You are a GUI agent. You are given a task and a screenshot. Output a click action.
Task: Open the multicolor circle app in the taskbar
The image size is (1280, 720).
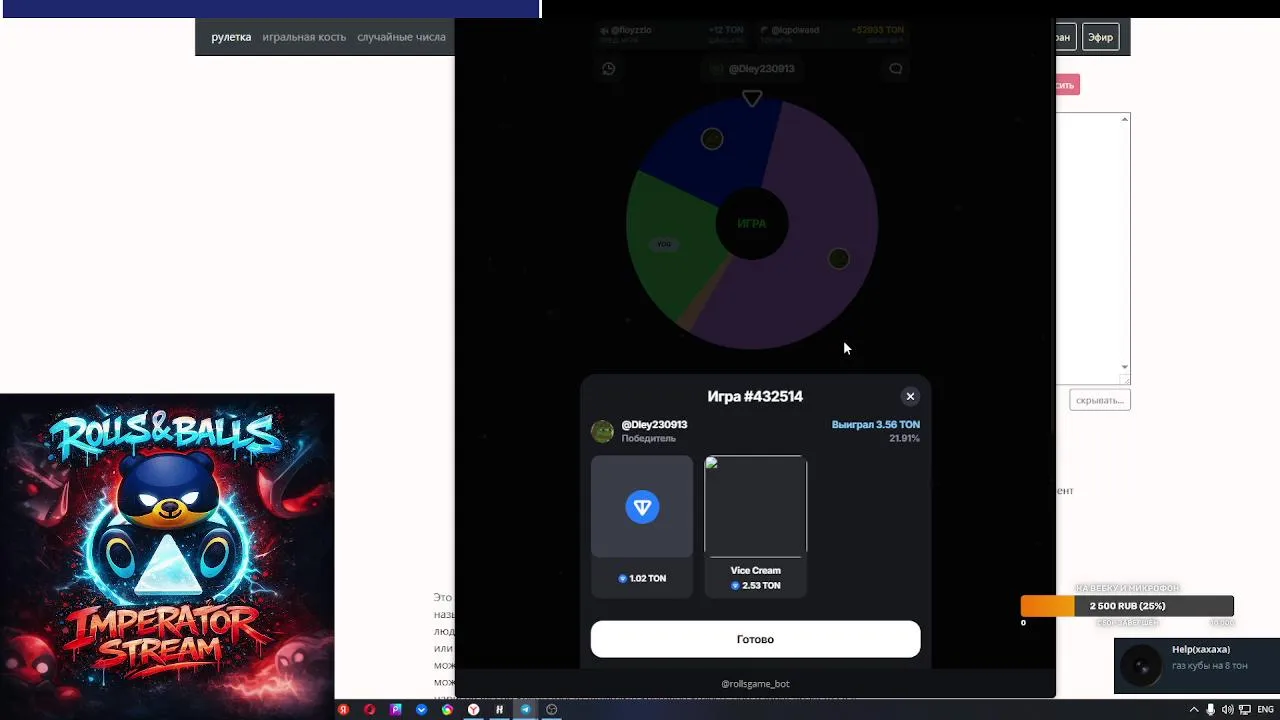[447, 709]
